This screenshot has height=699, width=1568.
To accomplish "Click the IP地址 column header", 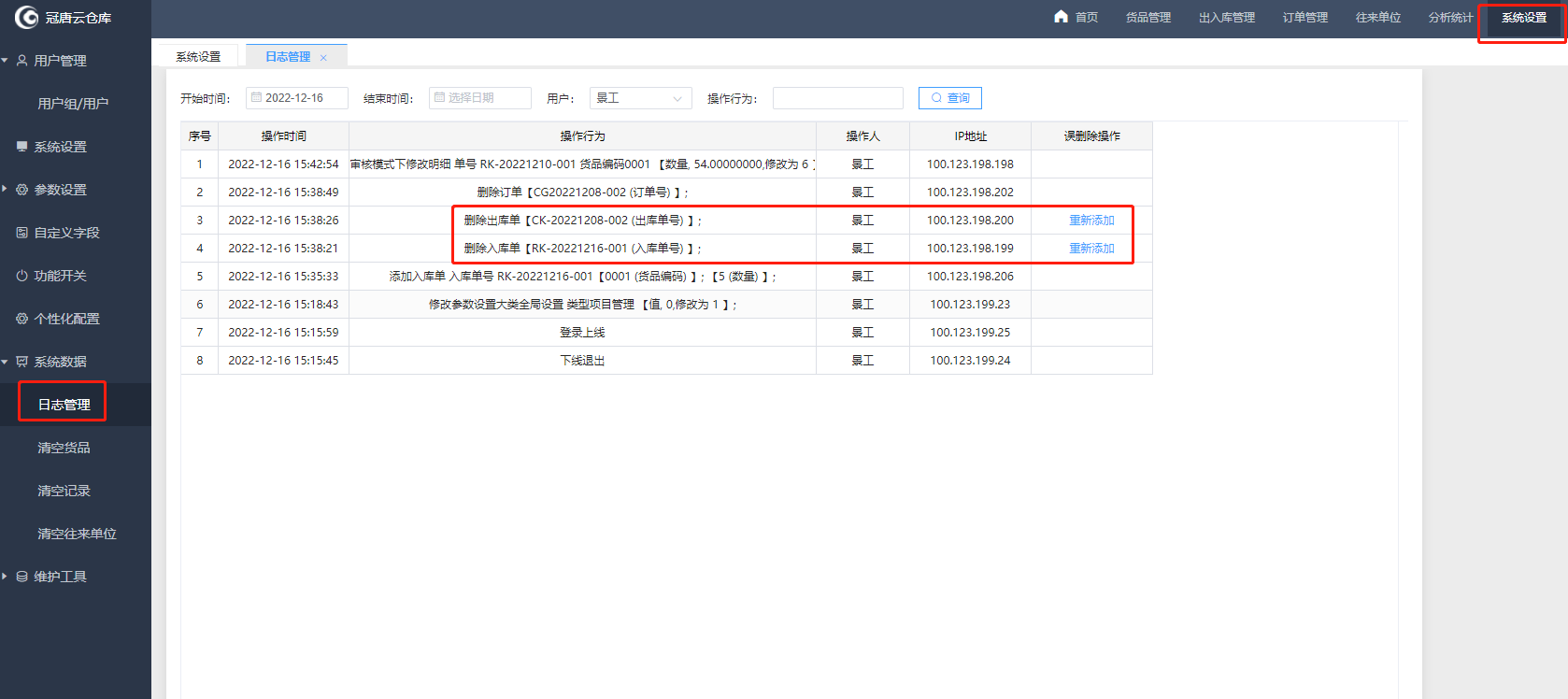I will (970, 136).
